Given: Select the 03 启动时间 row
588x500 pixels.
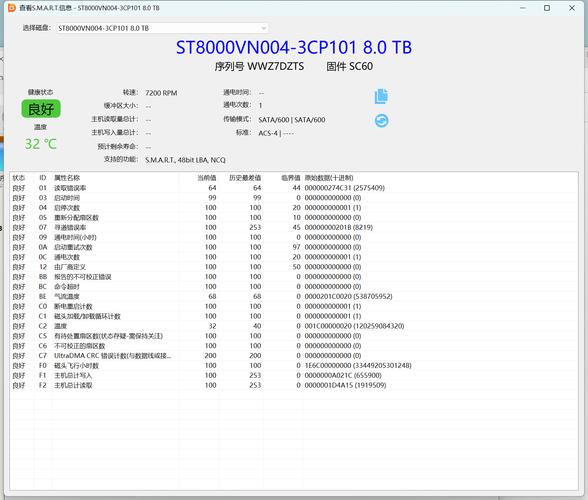Looking at the screenshot, I should coord(294,198).
